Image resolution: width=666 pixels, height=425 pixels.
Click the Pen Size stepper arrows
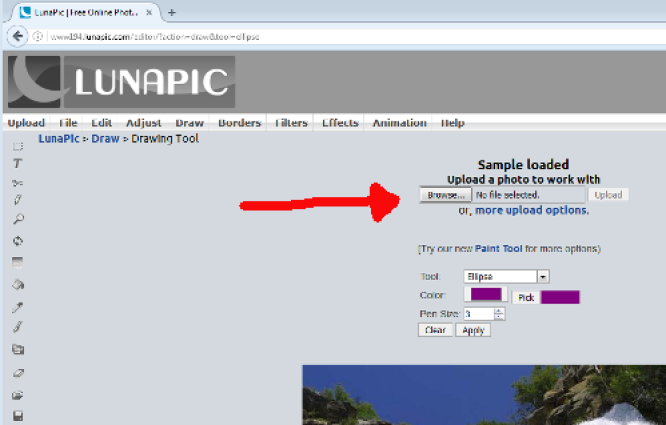click(x=499, y=314)
